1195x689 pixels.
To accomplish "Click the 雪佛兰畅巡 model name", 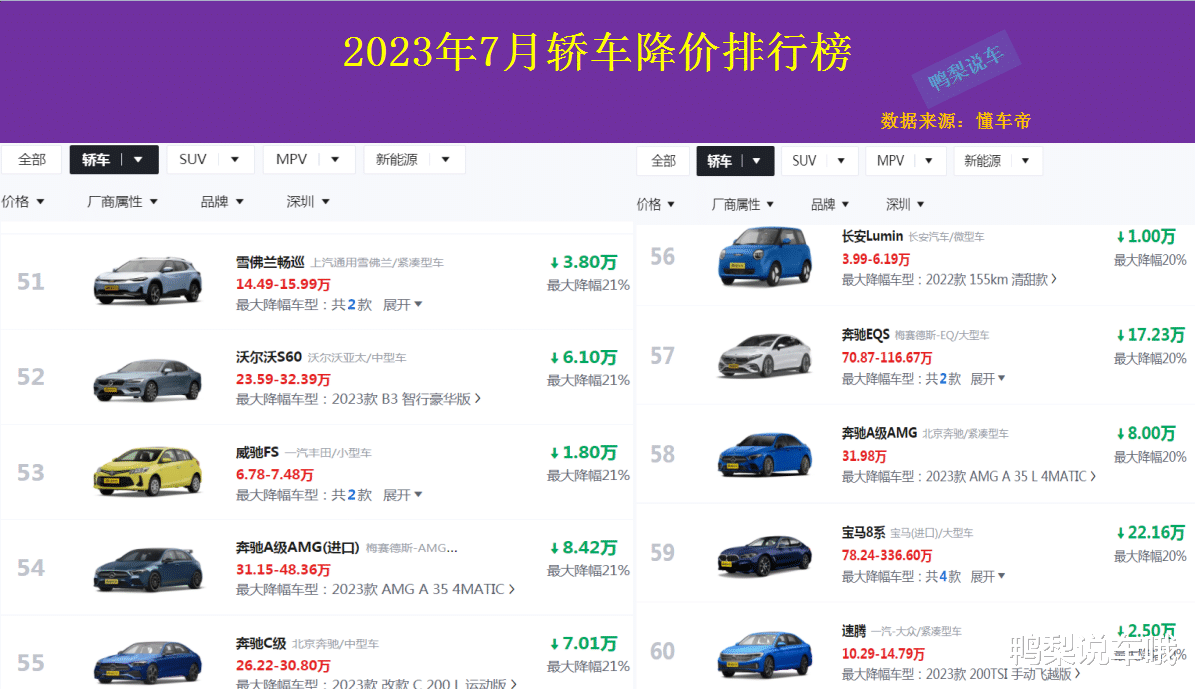I will (270, 262).
